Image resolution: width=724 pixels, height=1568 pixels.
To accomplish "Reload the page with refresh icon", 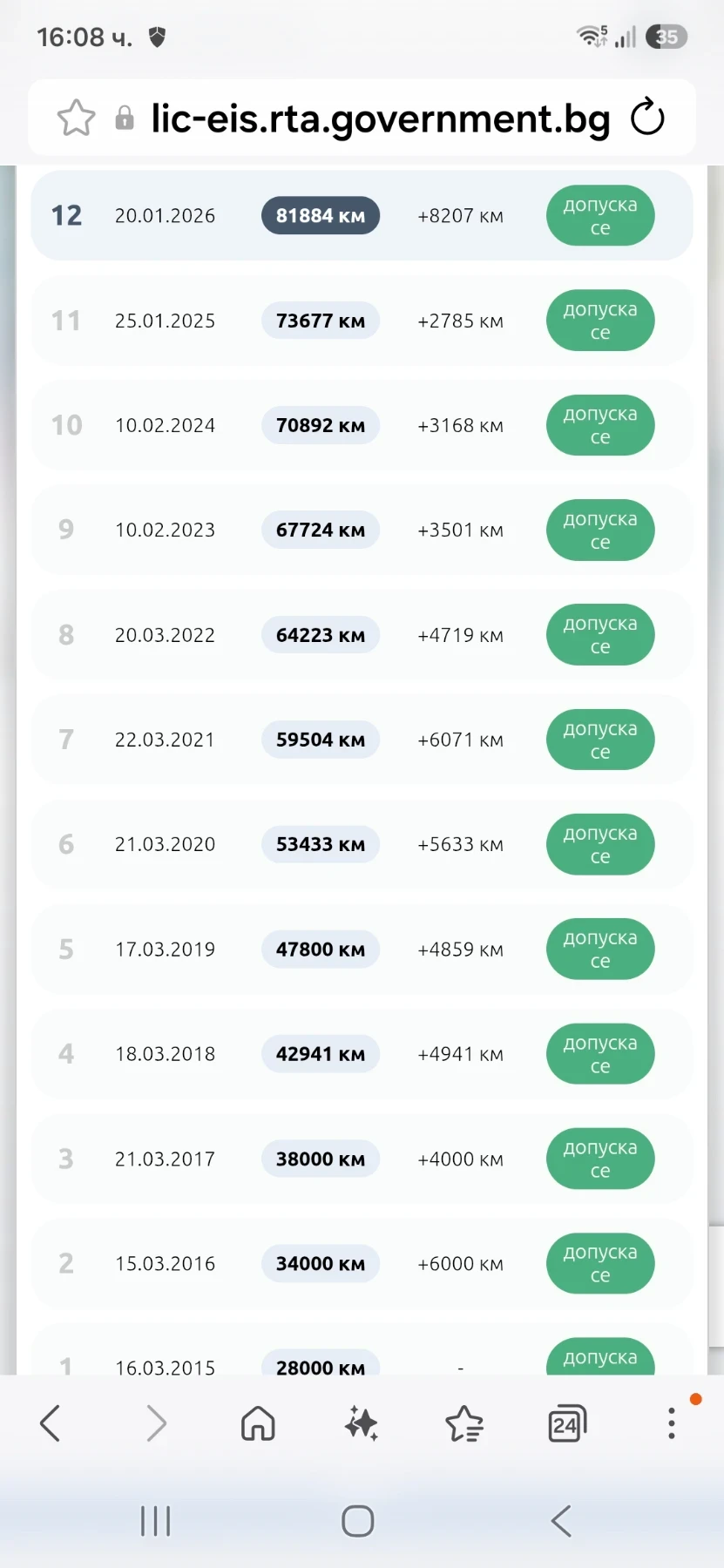I will point(647,118).
